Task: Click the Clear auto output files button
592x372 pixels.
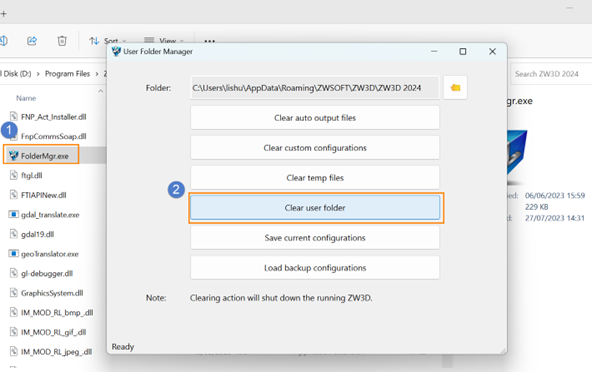Action: (315, 118)
